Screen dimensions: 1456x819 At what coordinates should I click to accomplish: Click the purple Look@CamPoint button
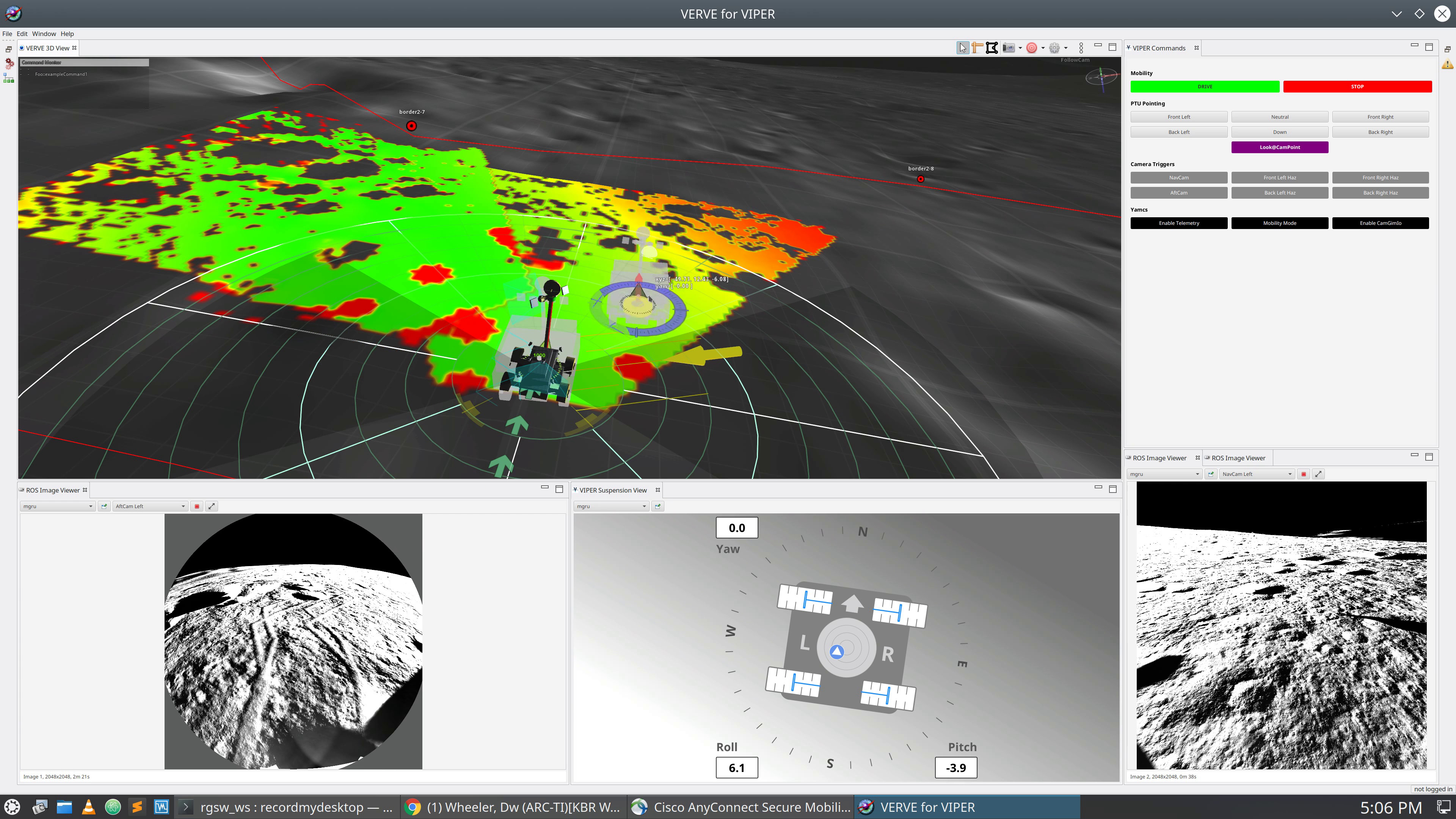pyautogui.click(x=1280, y=147)
